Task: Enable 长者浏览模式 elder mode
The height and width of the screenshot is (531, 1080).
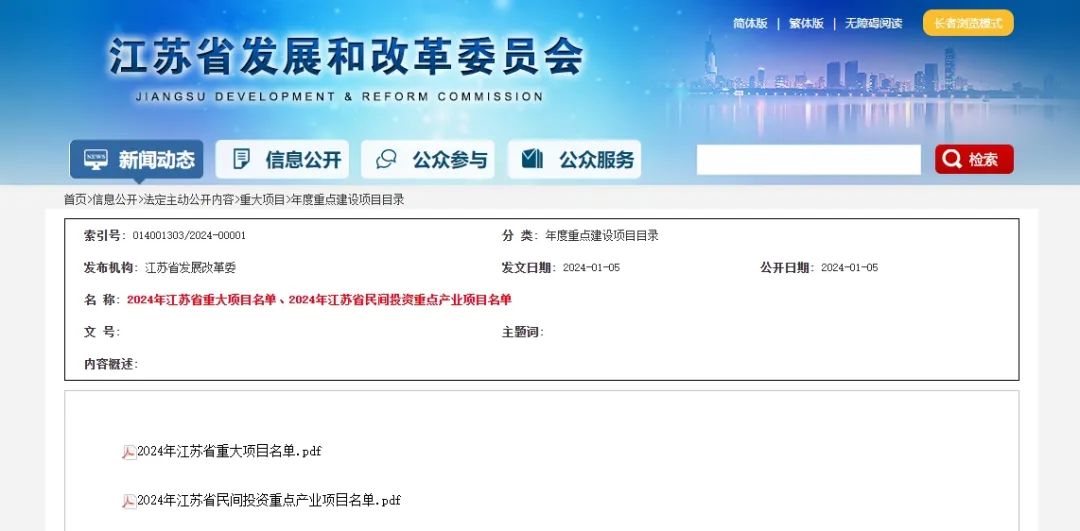Action: tap(967, 23)
